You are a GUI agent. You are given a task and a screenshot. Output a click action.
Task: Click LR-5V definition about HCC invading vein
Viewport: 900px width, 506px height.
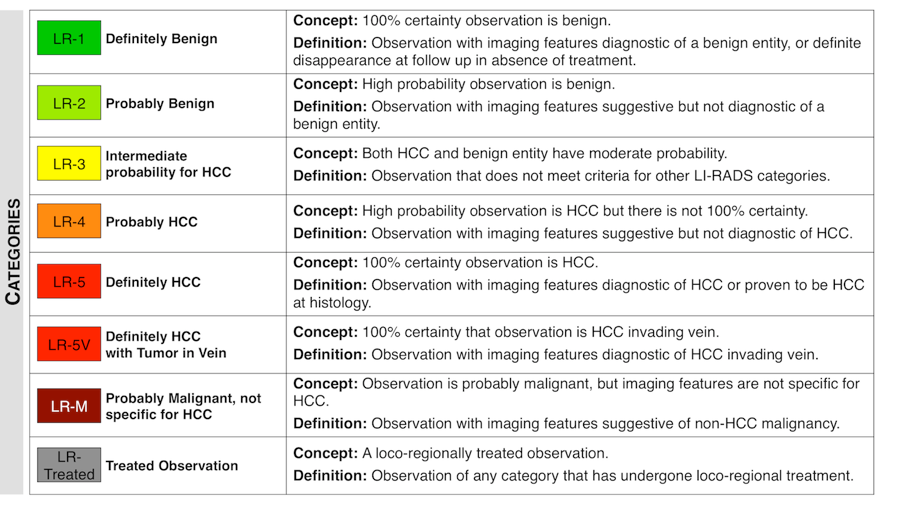pyautogui.click(x=556, y=355)
